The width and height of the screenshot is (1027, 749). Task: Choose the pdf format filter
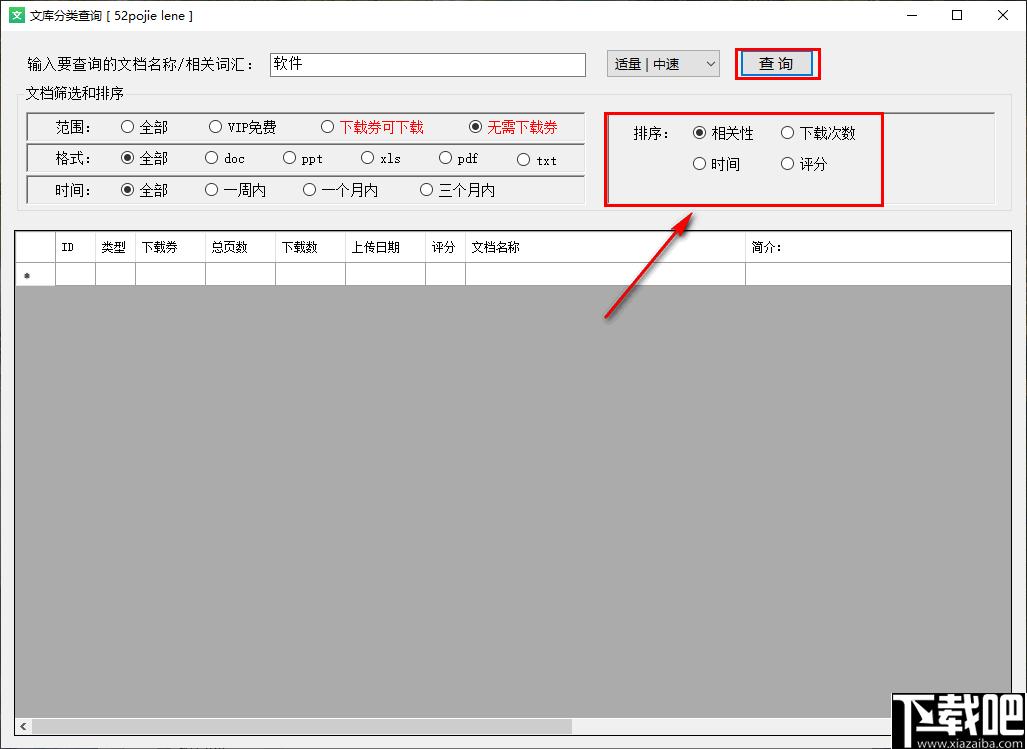[x=458, y=158]
